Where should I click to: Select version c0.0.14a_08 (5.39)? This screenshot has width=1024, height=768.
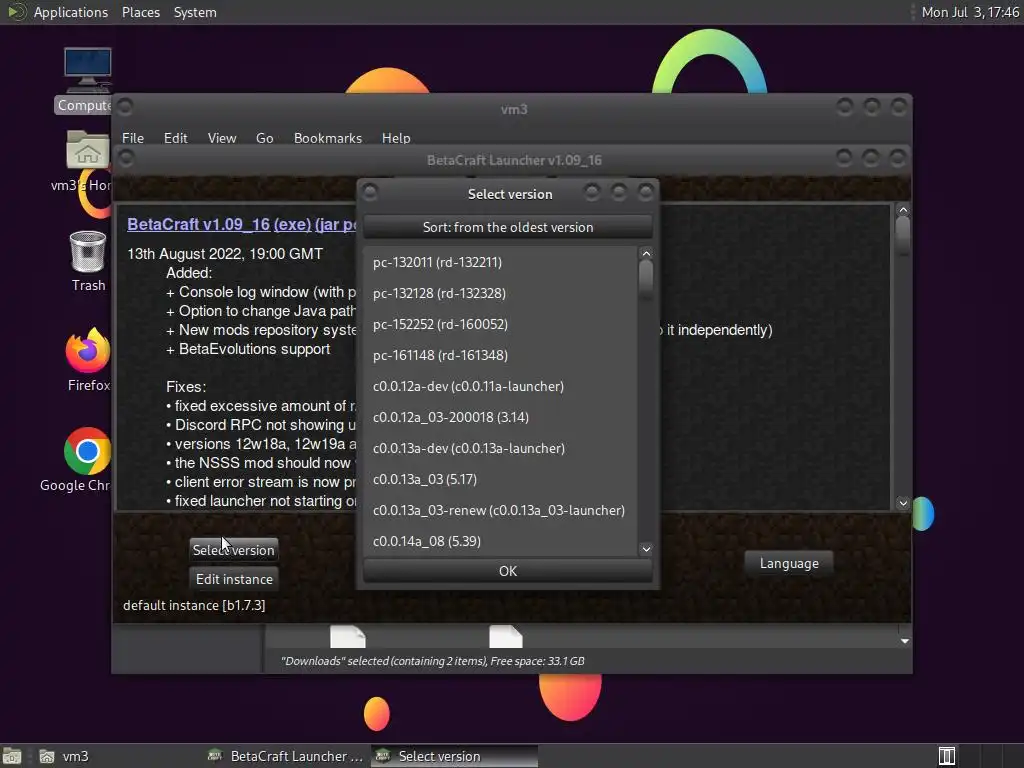(x=500, y=541)
